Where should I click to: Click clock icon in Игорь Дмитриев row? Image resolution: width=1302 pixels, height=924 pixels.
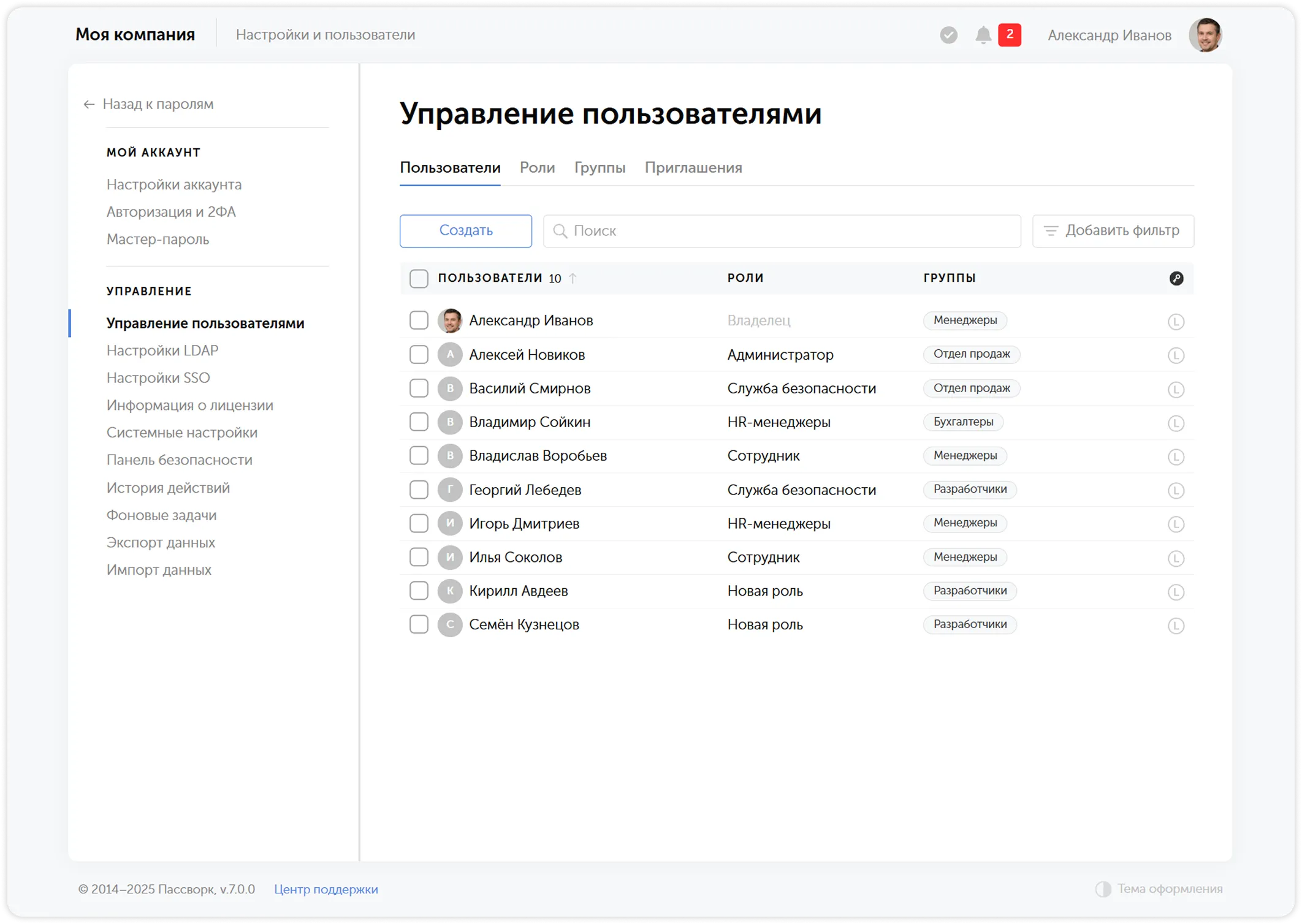tap(1175, 524)
